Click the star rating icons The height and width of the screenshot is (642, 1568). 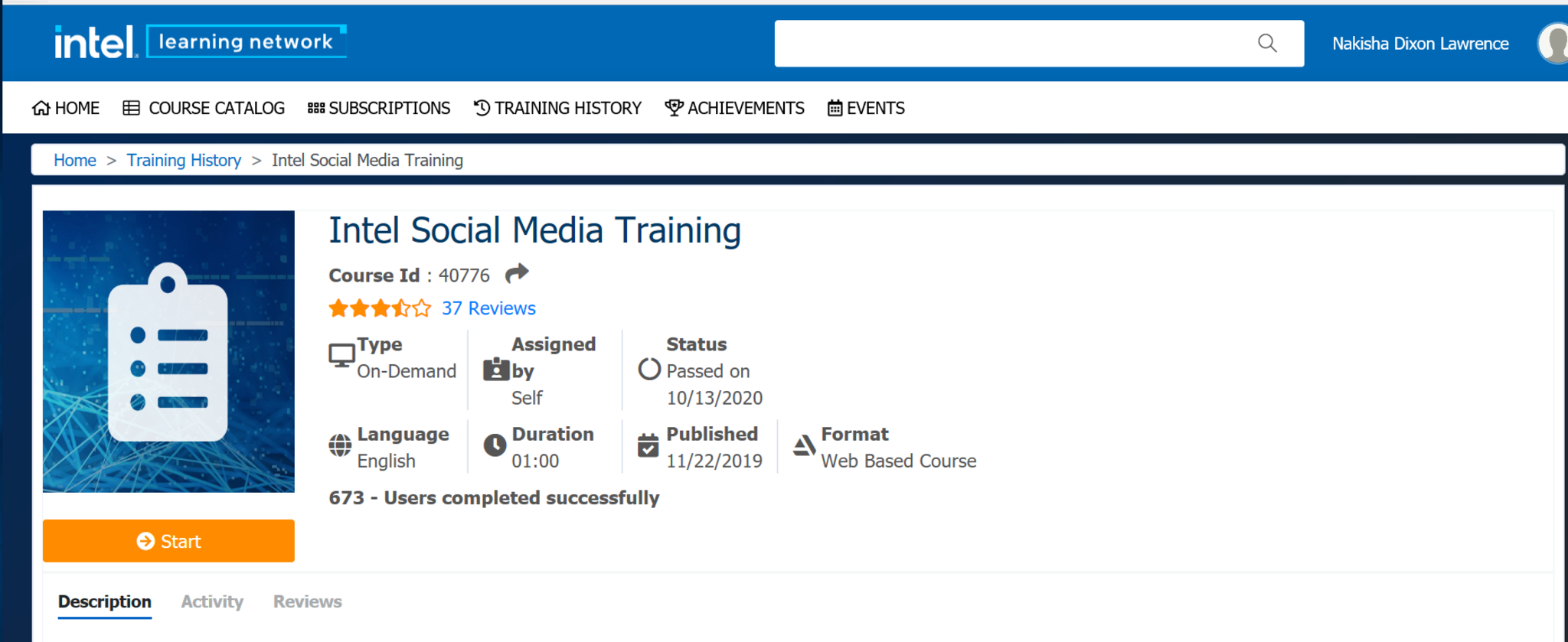(x=380, y=308)
